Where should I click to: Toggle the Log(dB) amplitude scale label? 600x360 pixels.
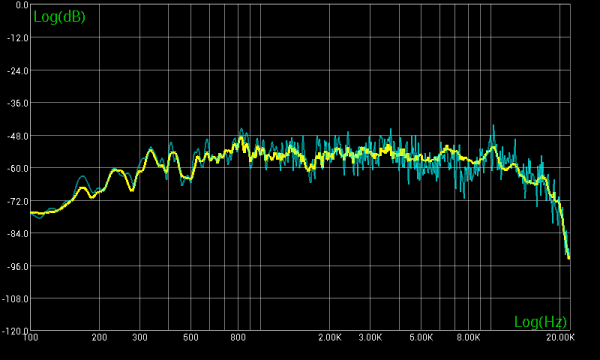59,17
